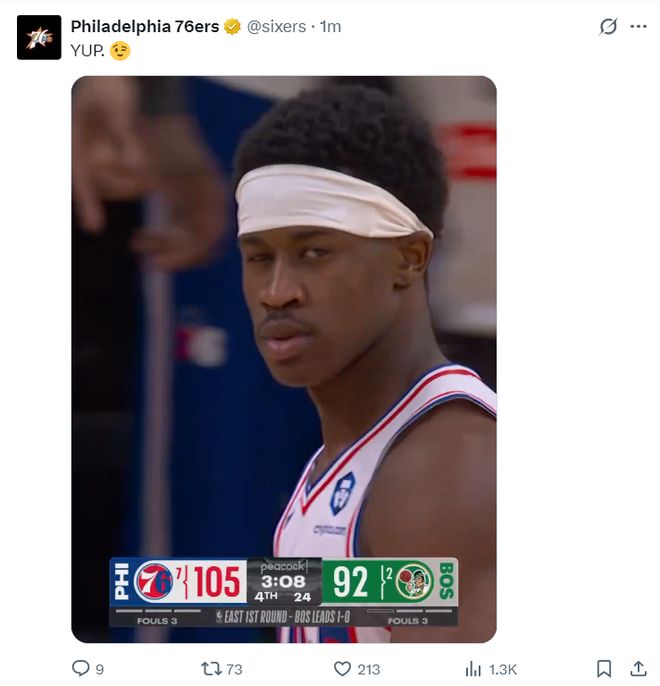Bookmark this post
The height and width of the screenshot is (686, 660).
pos(604,668)
